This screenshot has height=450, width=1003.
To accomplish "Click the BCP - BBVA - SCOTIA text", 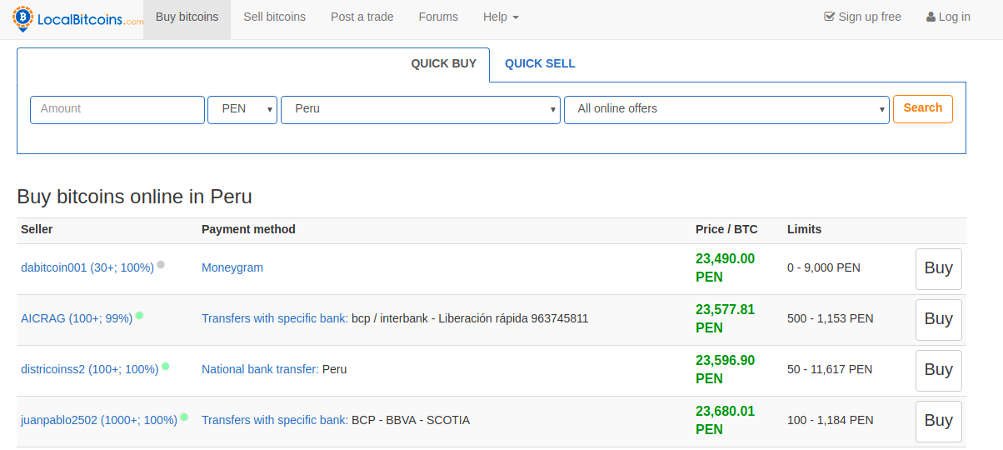I will pos(411,421).
